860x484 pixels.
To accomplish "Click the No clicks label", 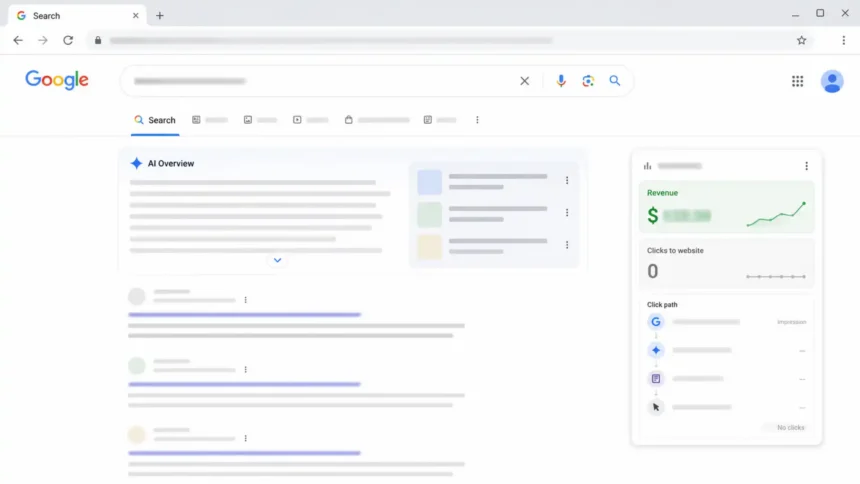I will coord(790,427).
